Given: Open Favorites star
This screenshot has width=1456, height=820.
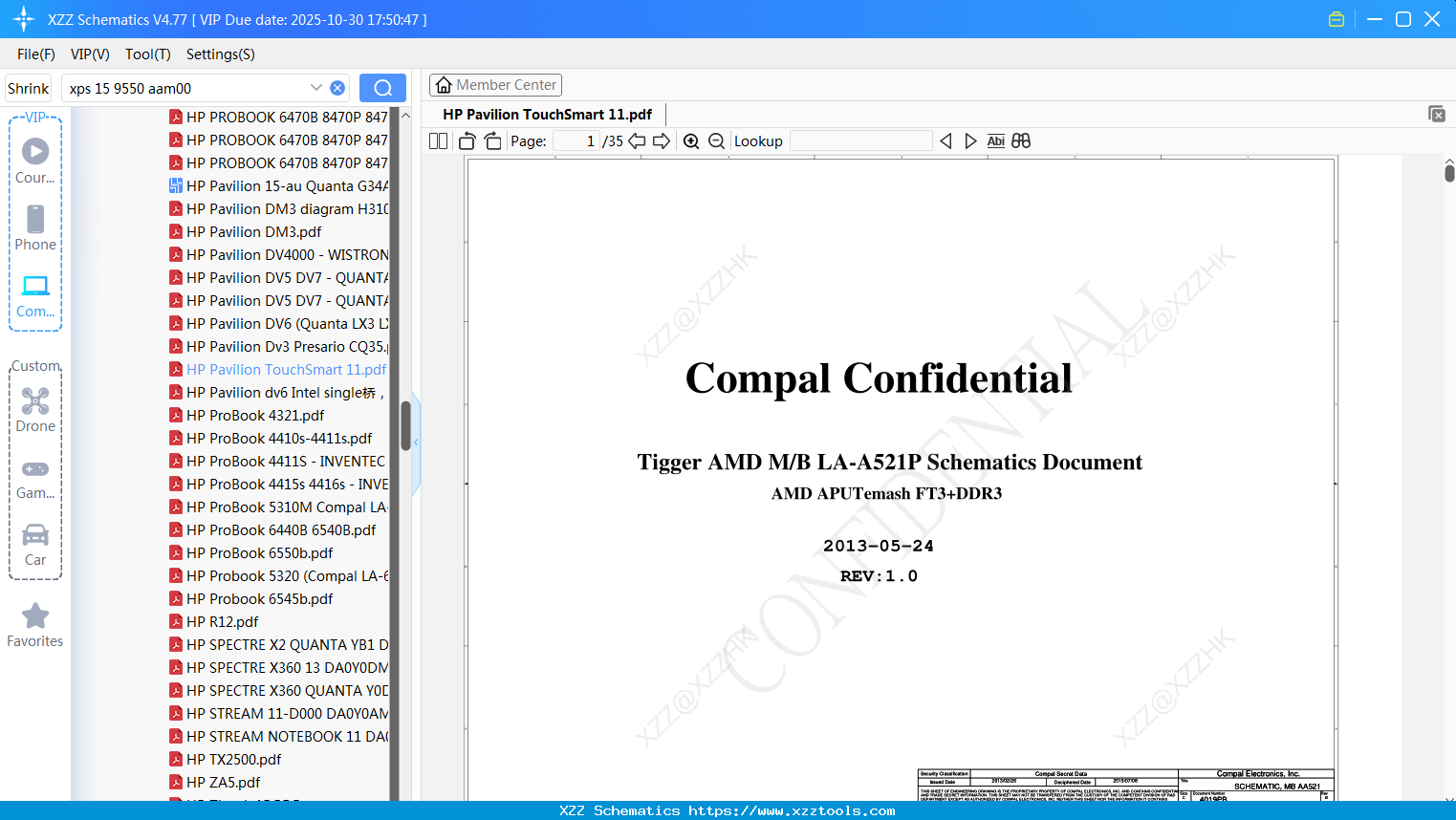Looking at the screenshot, I should click(x=35, y=625).
